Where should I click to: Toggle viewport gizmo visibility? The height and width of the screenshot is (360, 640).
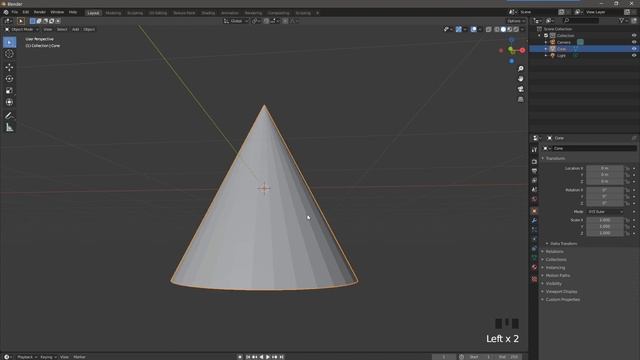(x=459, y=29)
